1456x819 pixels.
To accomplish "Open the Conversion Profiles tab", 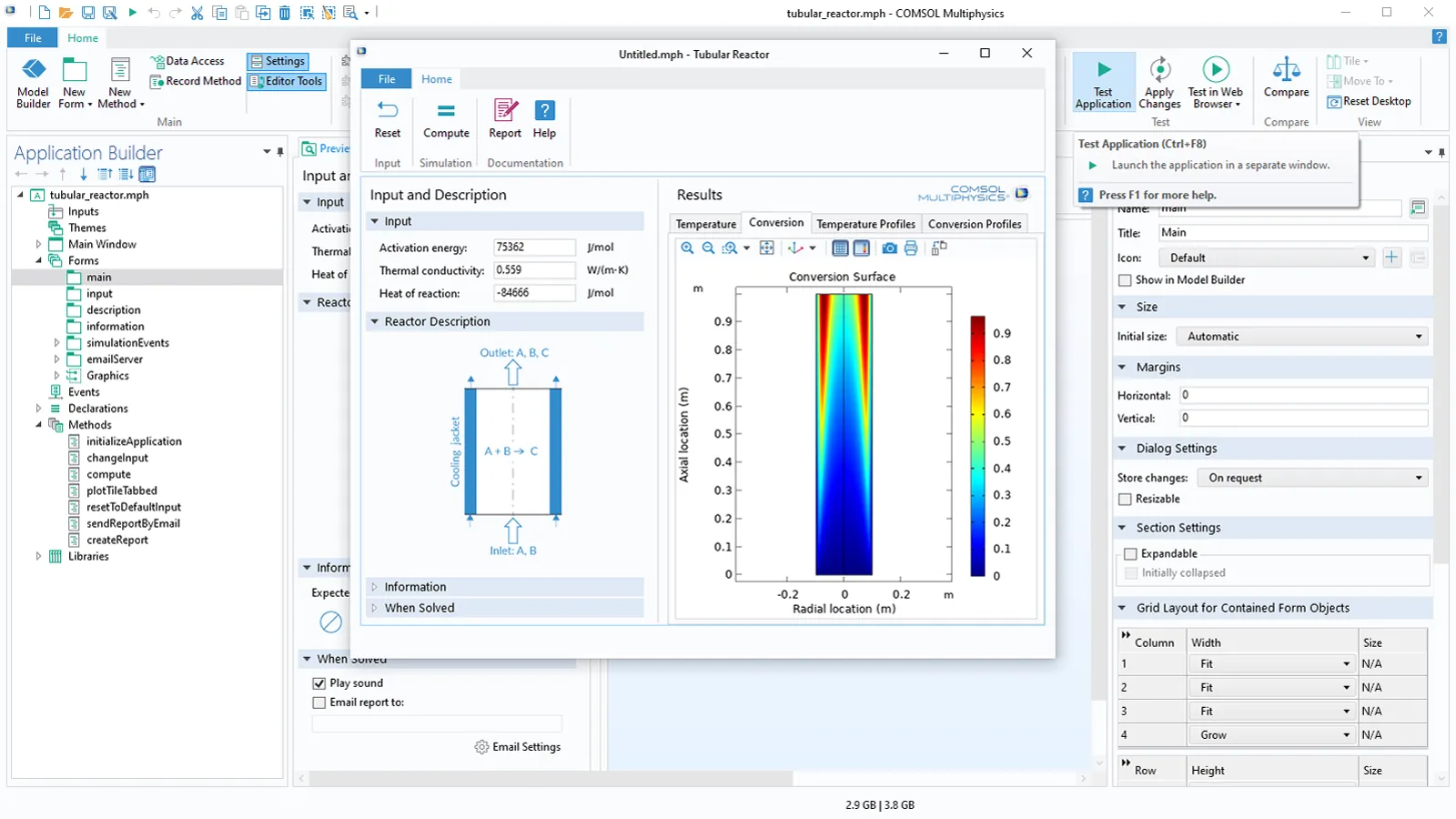I will 975,224.
